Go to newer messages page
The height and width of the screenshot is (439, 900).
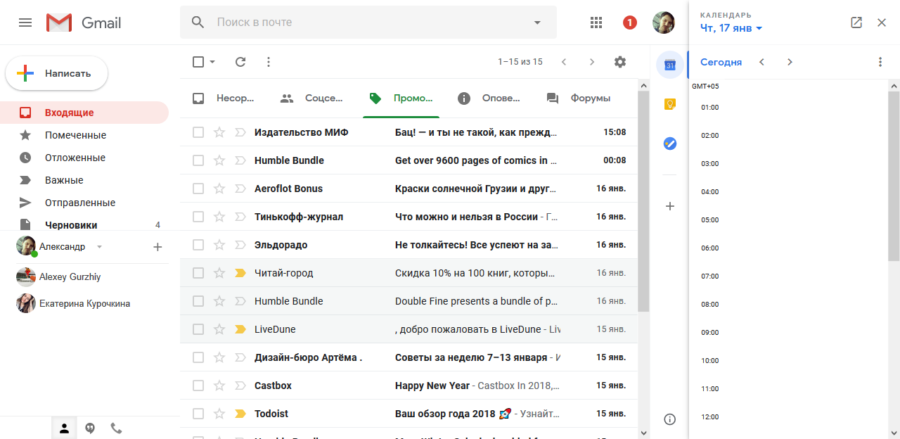pos(564,62)
